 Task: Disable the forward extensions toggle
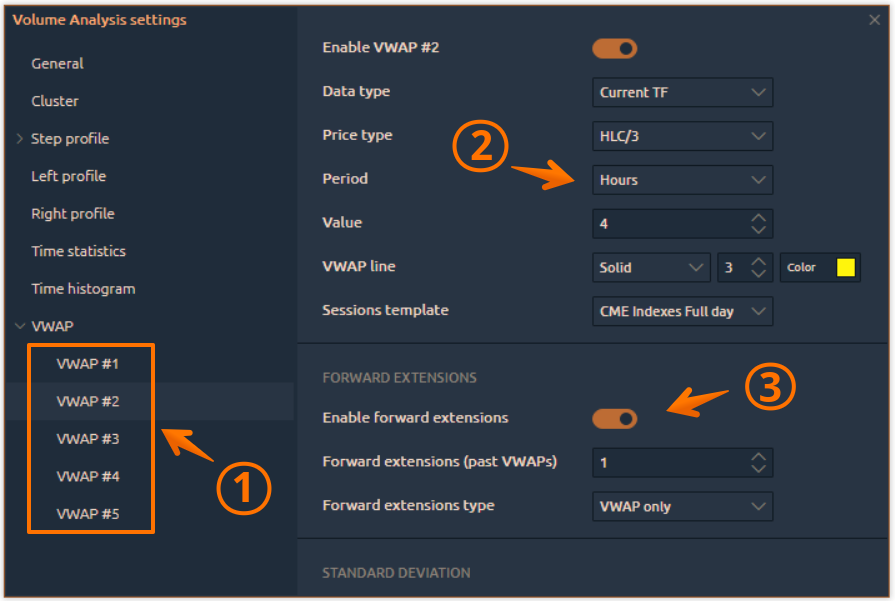click(x=615, y=419)
